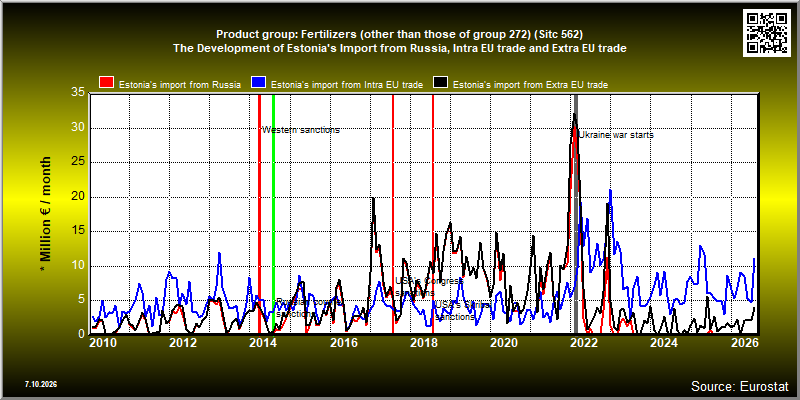Viewport: 800px width, 400px height.
Task: Click the x-axis label 2018
Action: (x=423, y=342)
